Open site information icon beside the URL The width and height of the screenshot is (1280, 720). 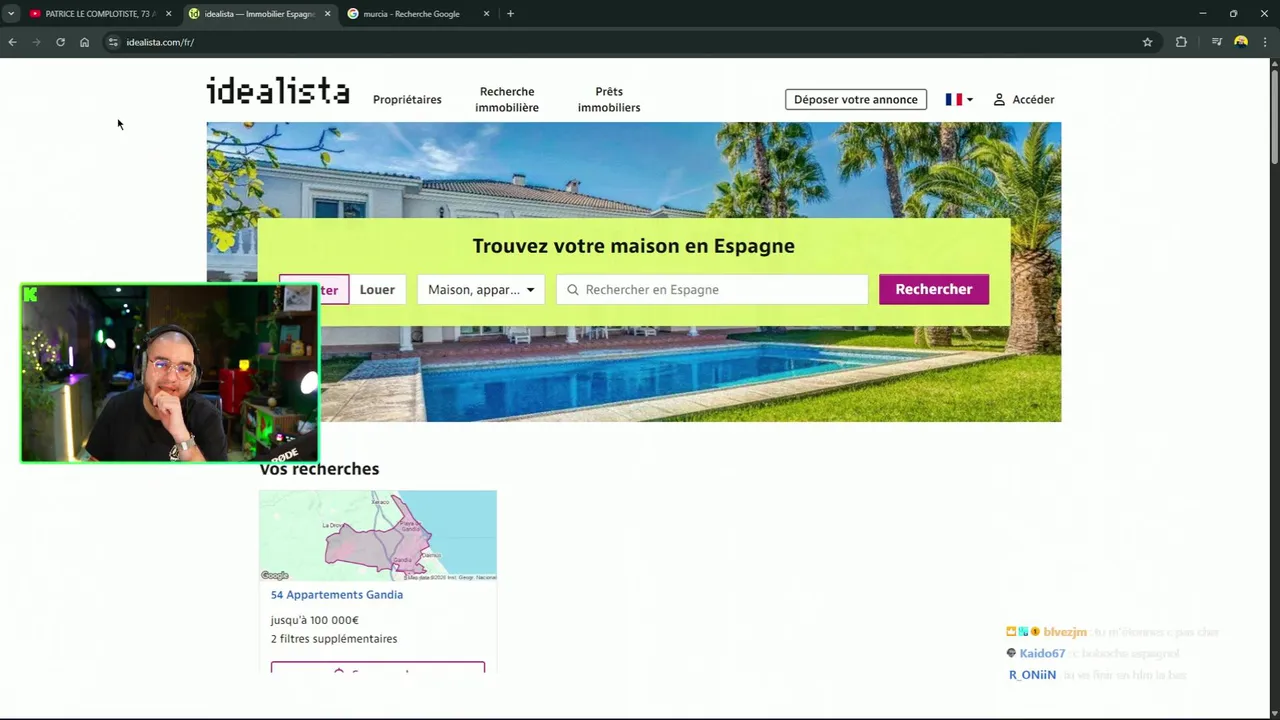(113, 42)
